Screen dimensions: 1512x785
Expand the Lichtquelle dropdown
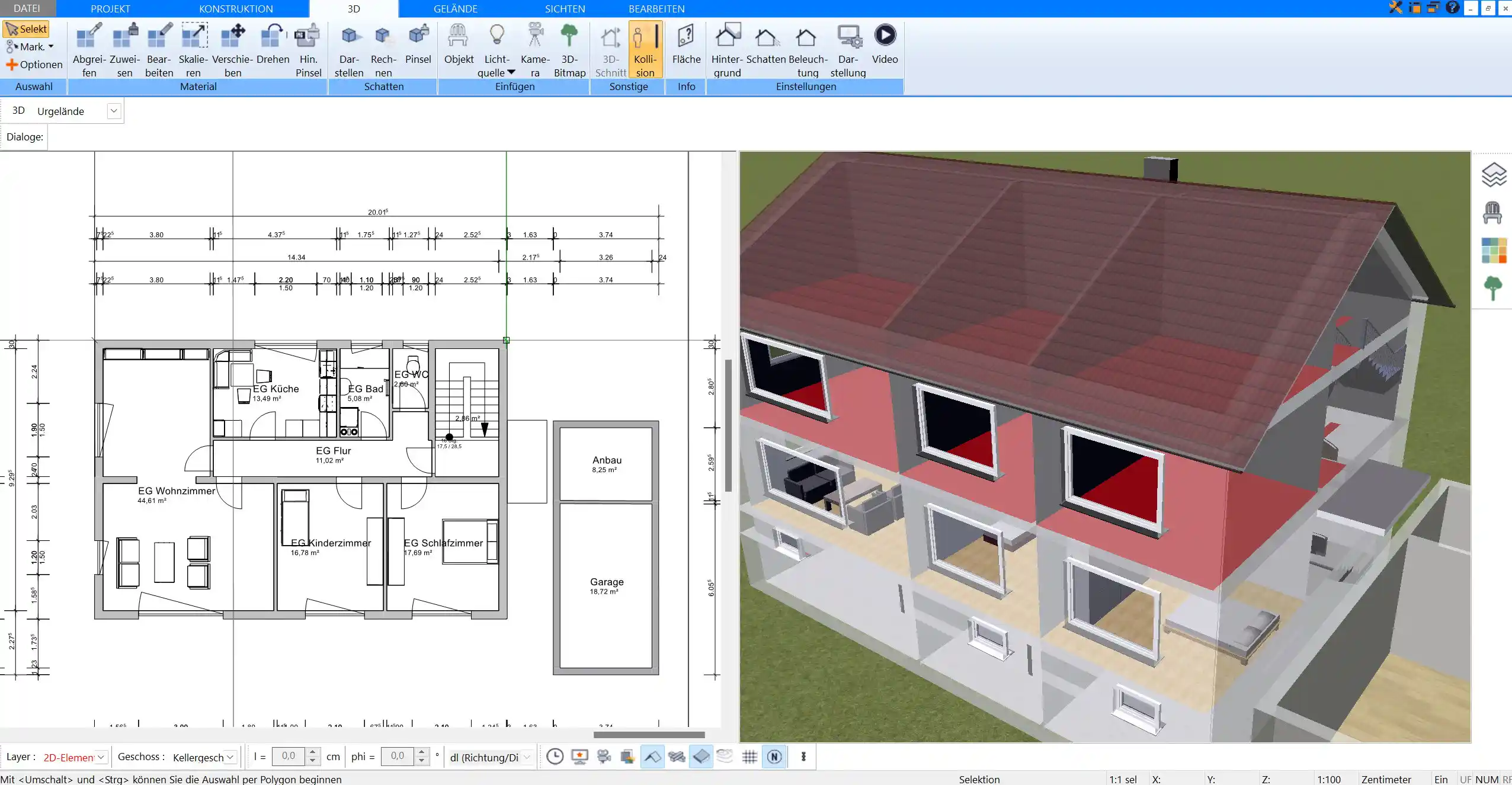click(x=511, y=72)
